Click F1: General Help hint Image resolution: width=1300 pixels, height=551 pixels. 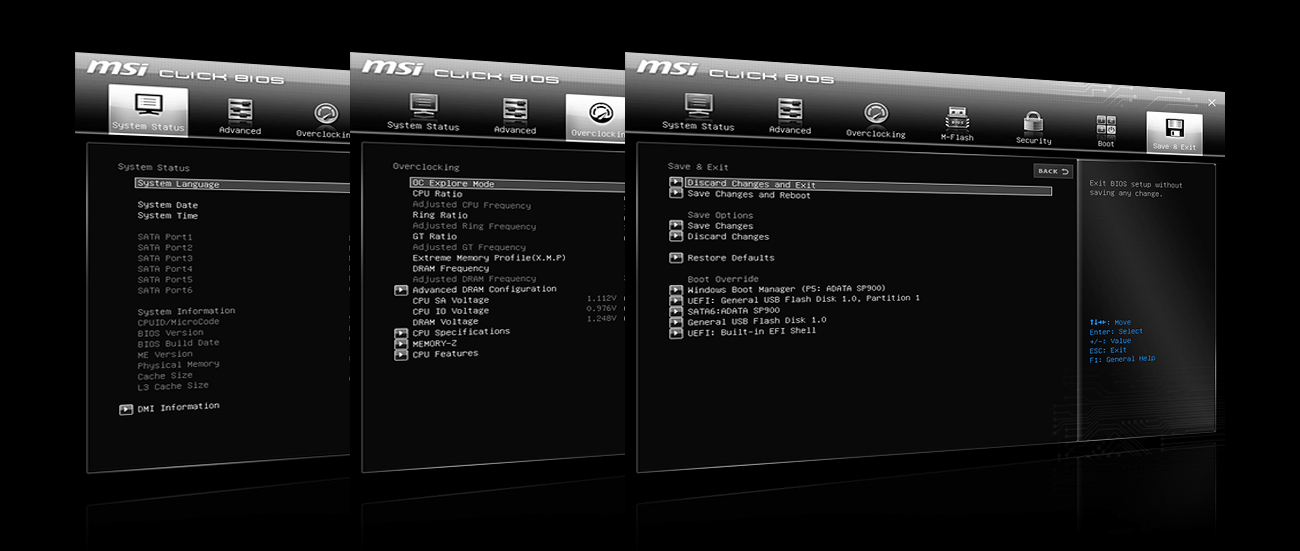(x=1122, y=359)
